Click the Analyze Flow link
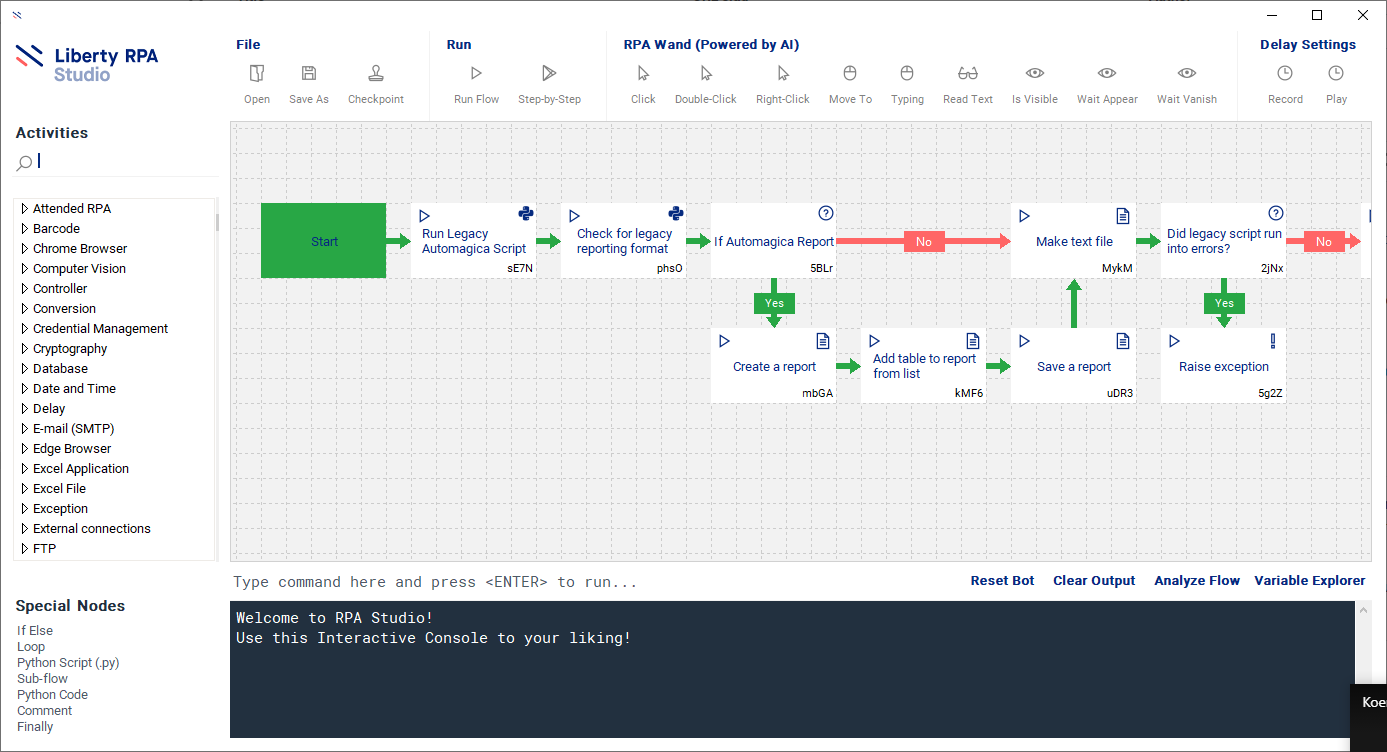Viewport: 1387px width, 752px height. click(1196, 581)
